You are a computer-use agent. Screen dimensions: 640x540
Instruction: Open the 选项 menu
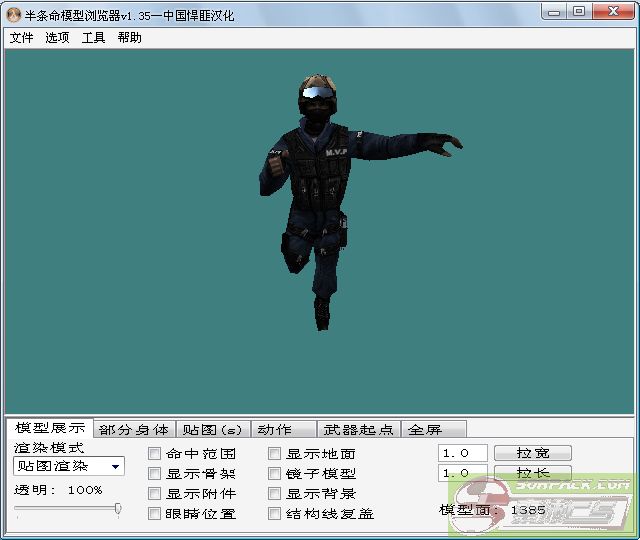57,38
